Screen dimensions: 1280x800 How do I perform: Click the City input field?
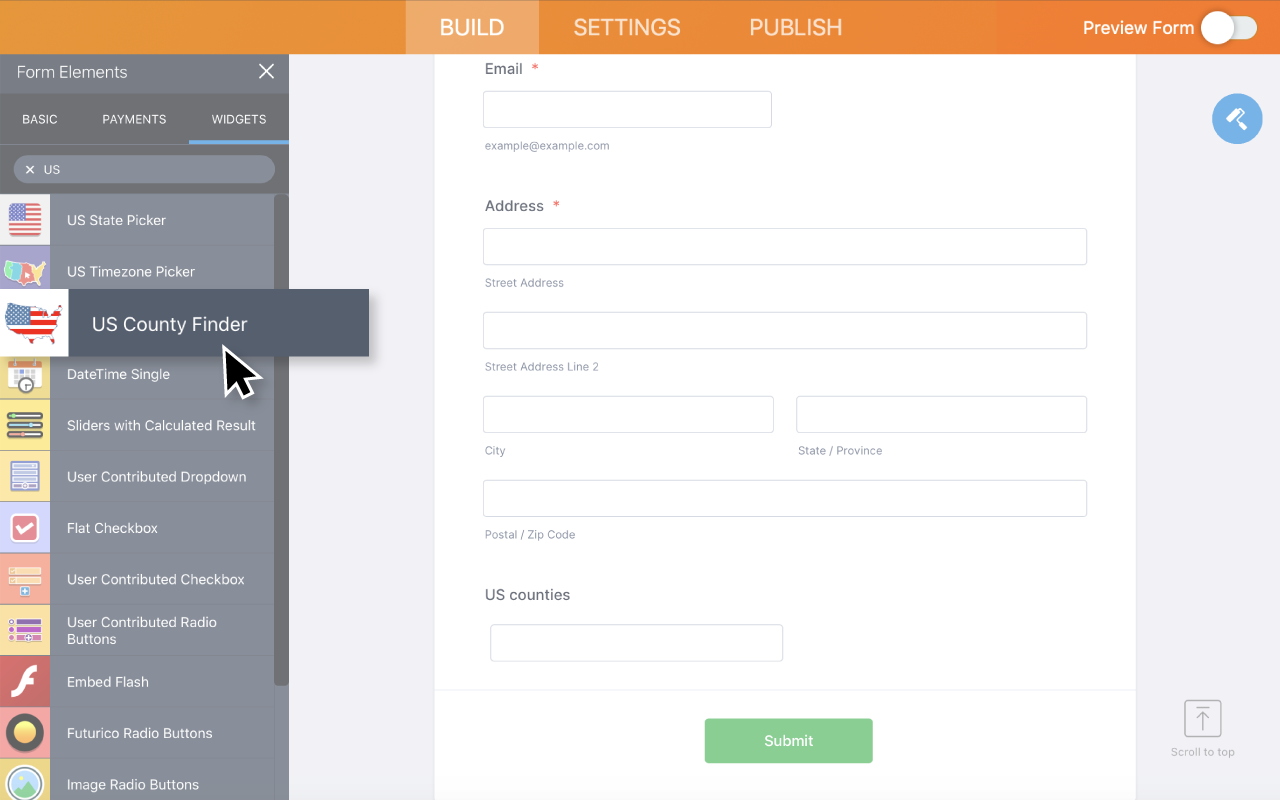(628, 414)
